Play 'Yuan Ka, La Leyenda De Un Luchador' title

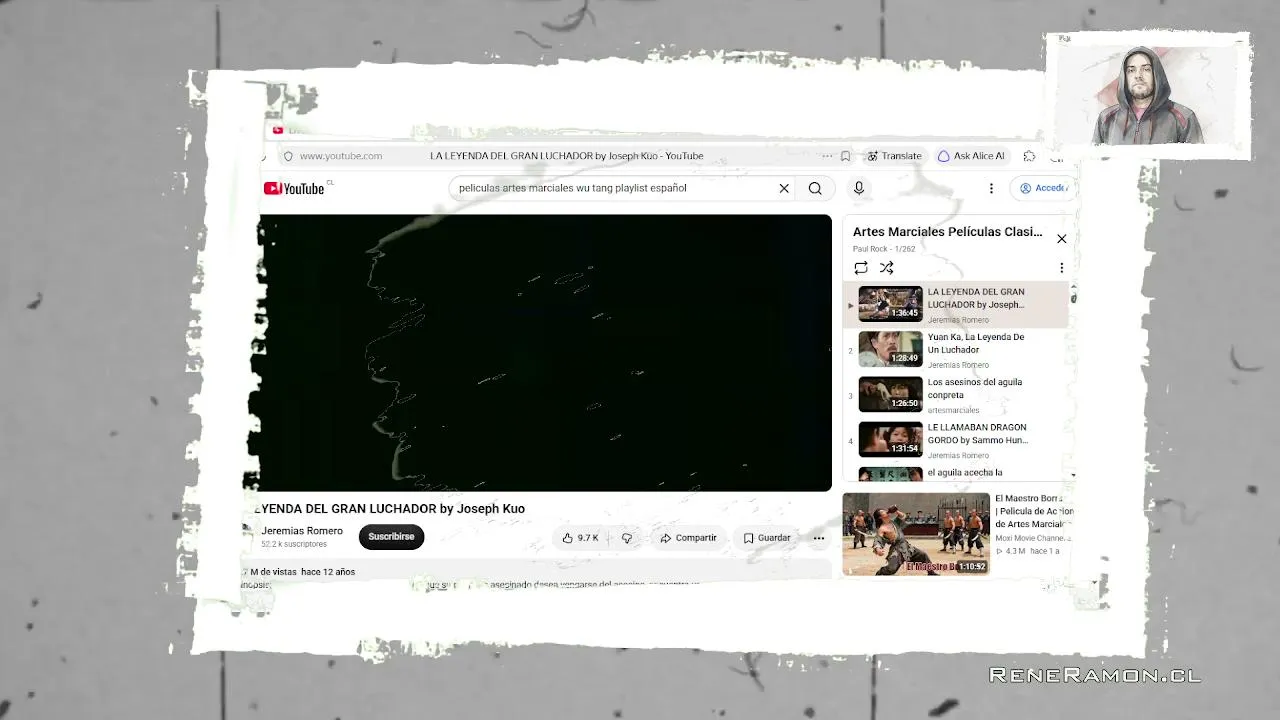coord(976,343)
